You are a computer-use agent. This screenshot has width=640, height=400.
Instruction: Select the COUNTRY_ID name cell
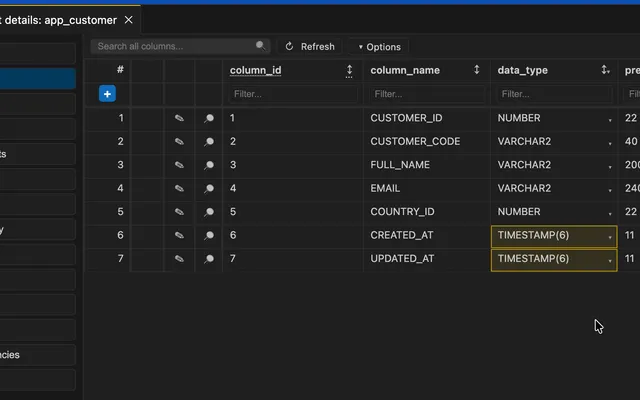(427, 212)
